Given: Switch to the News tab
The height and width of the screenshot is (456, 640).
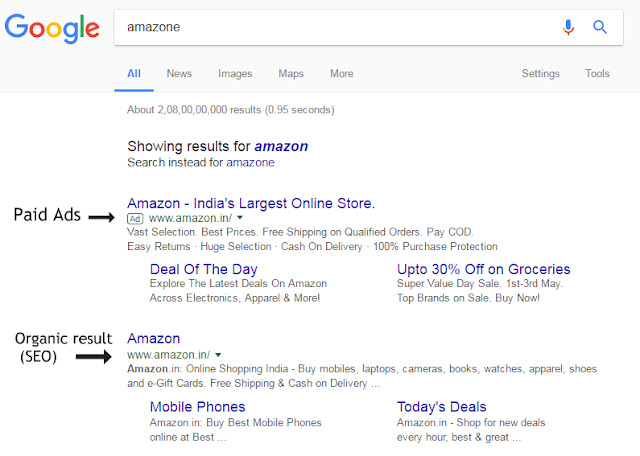Looking at the screenshot, I should 179,73.
